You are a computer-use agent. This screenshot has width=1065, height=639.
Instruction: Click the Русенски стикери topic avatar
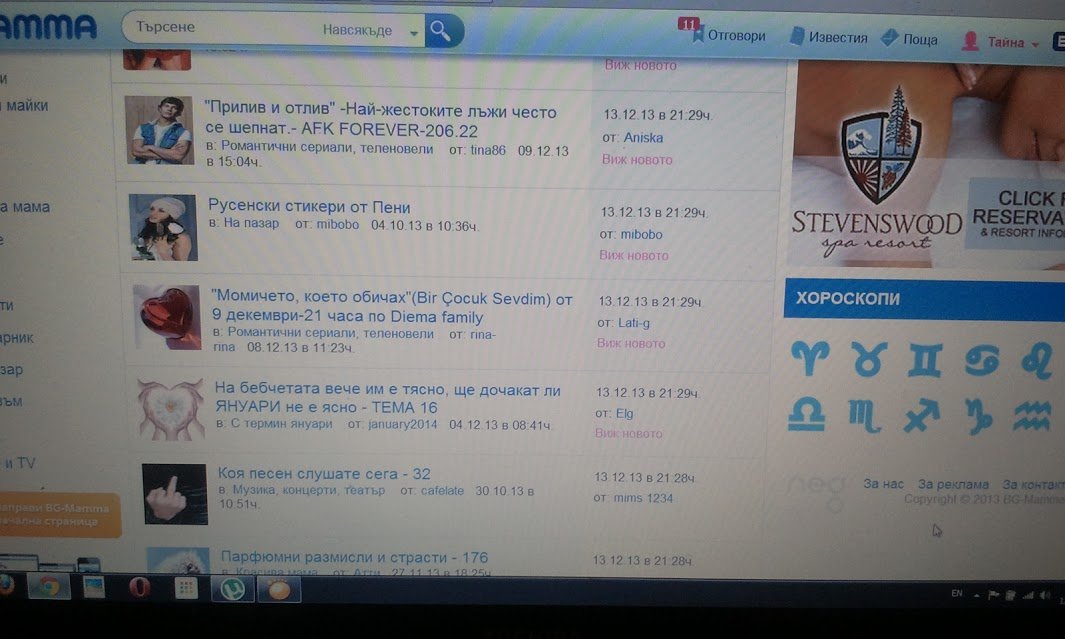[x=163, y=227]
